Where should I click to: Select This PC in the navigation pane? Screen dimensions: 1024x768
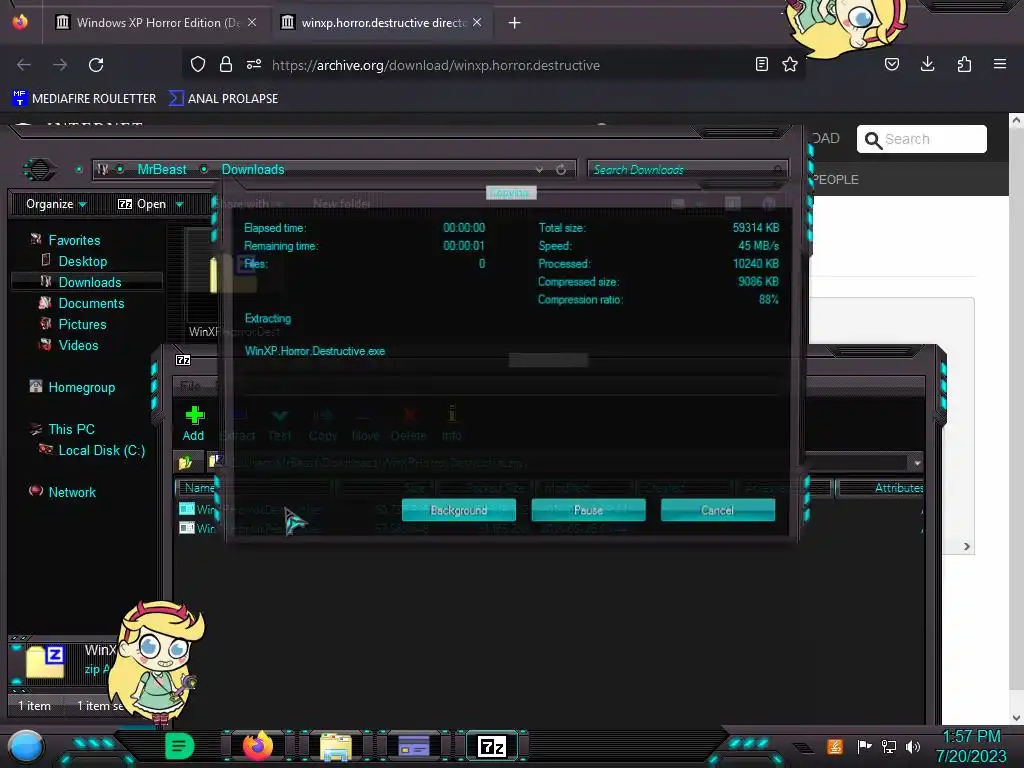(x=71, y=429)
